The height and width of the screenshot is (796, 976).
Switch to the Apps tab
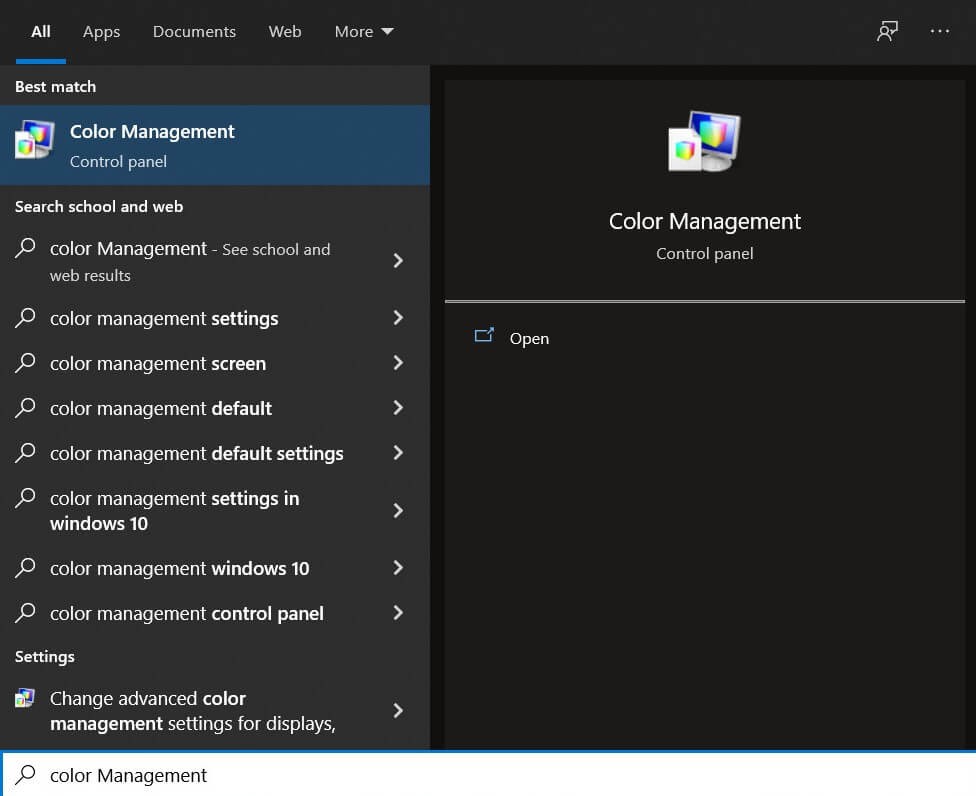point(100,31)
